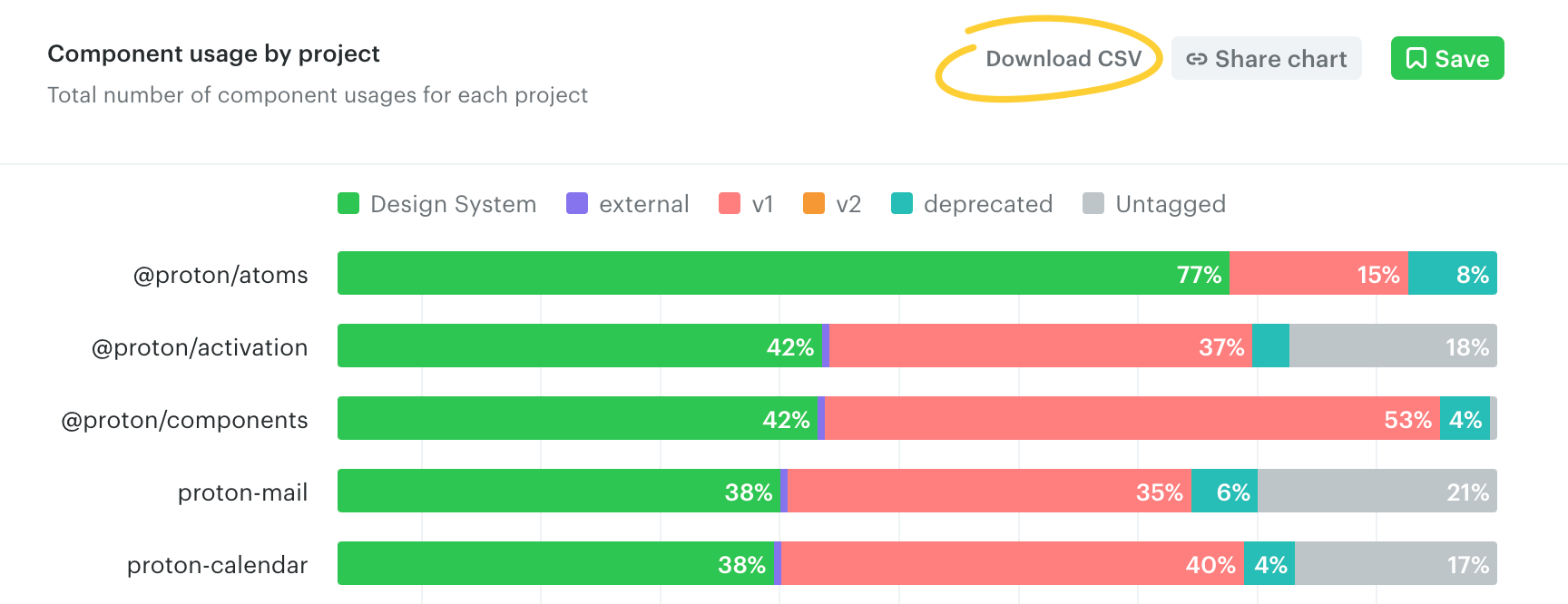Click the 17% Untagged segment for proton-calendar
1568x604 pixels.
click(1395, 563)
